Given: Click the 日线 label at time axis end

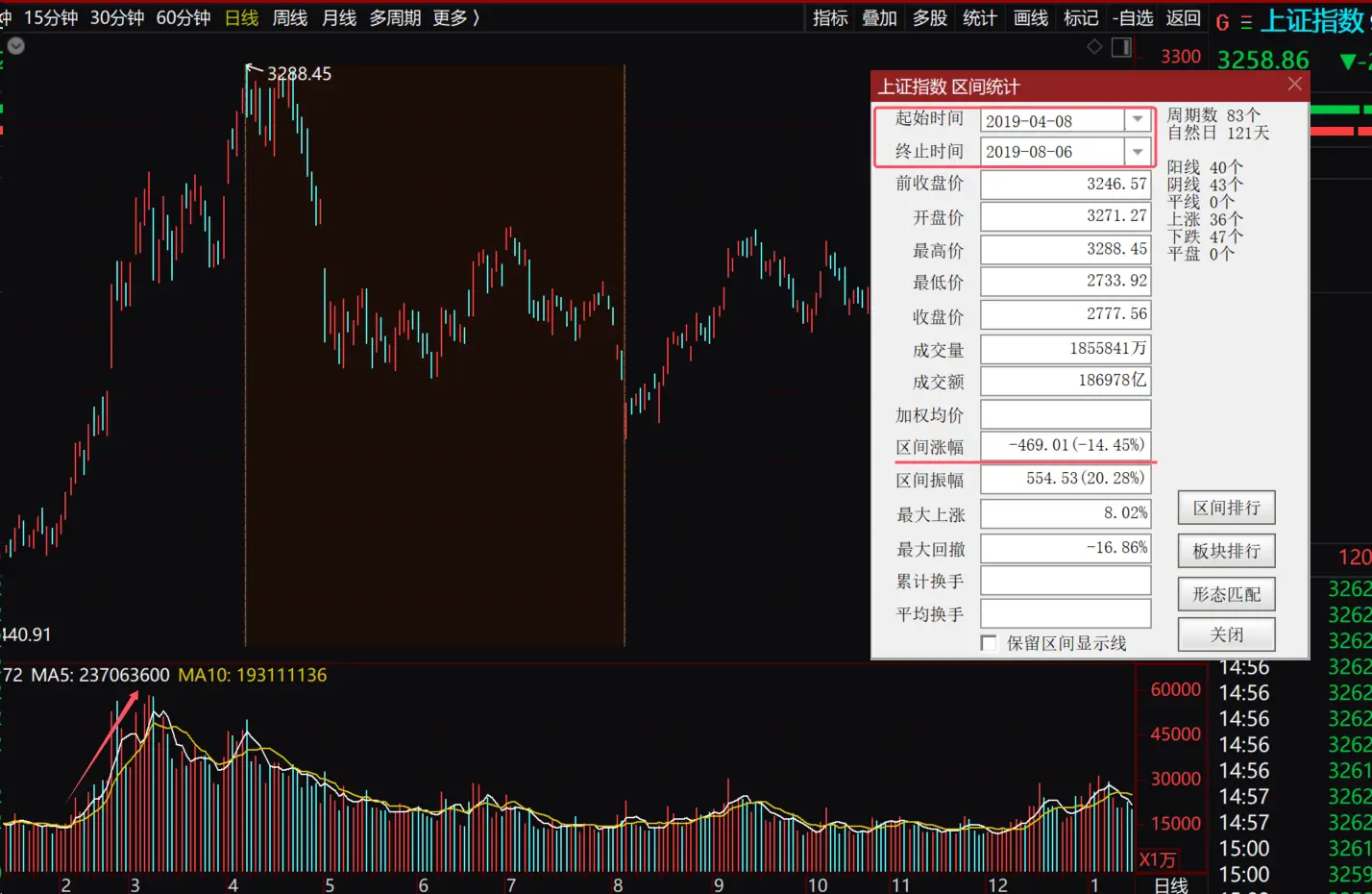Looking at the screenshot, I should [x=1170, y=885].
